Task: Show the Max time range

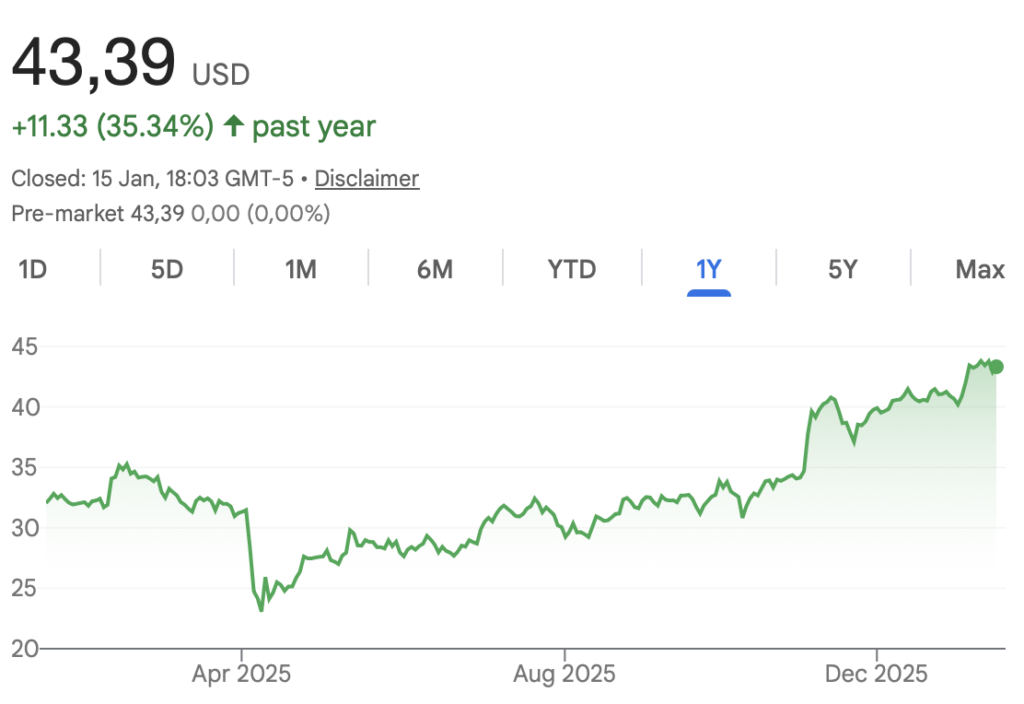Action: click(x=979, y=269)
